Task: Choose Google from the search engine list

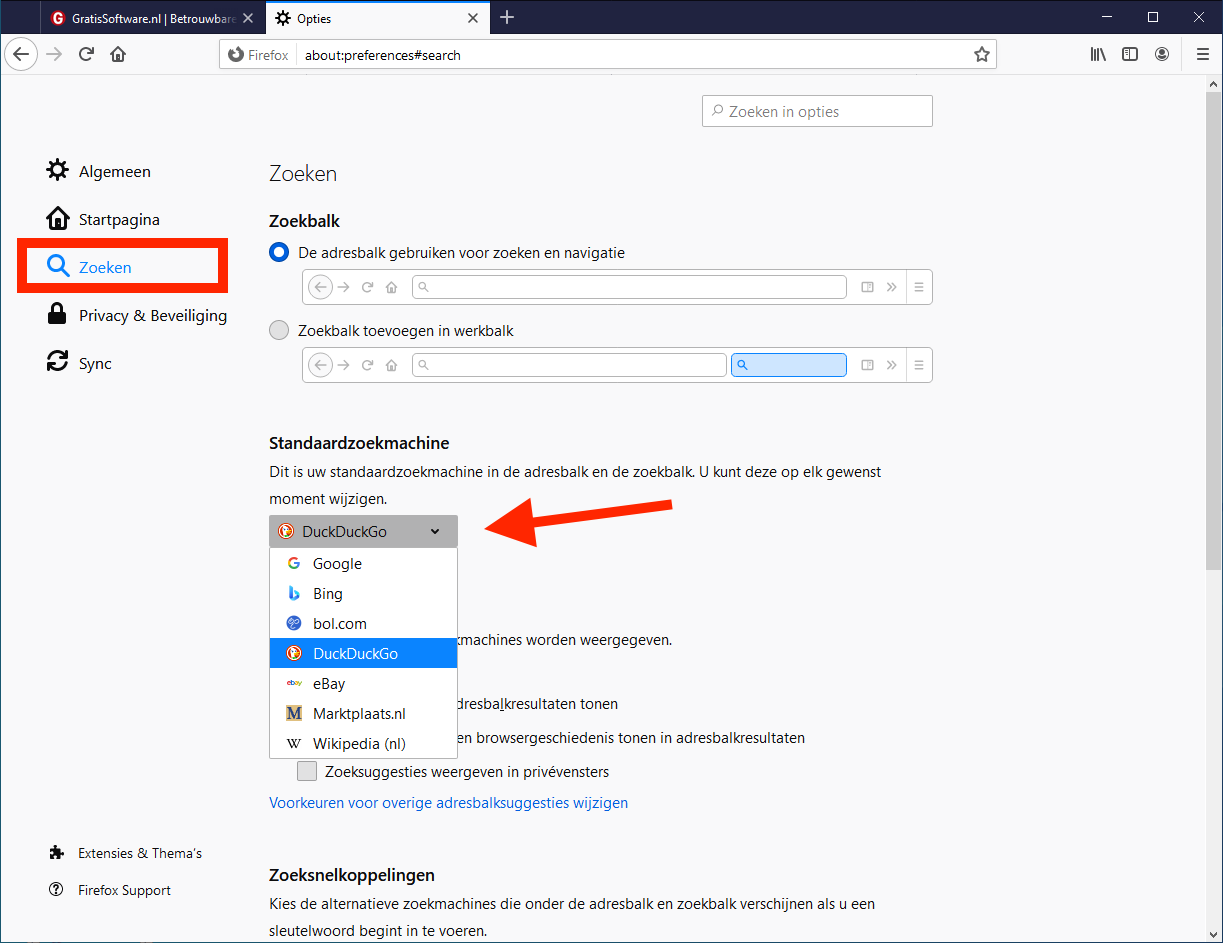Action: (x=337, y=564)
